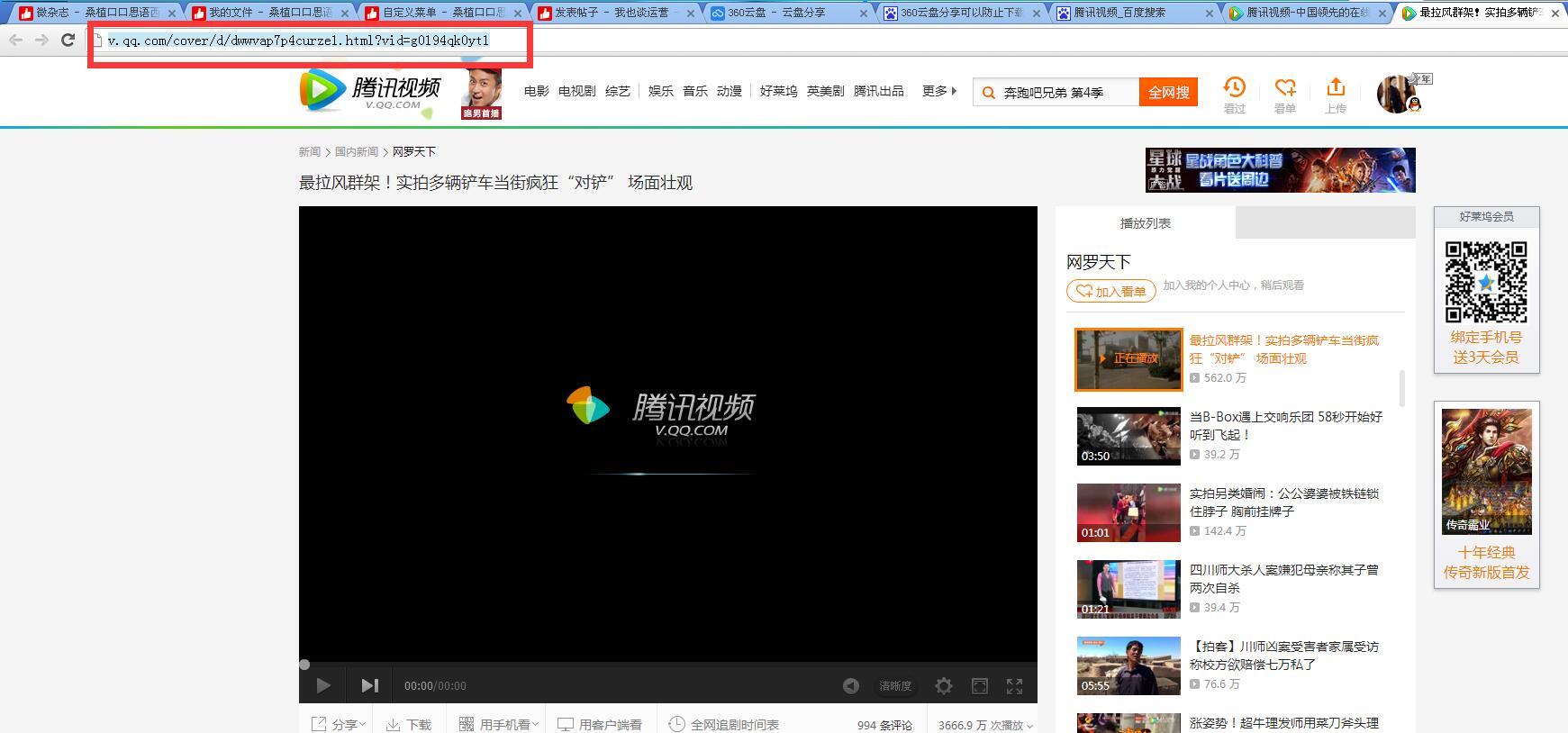1568x733 pixels.
Task: Click the 加入看单 button
Action: click(1111, 291)
